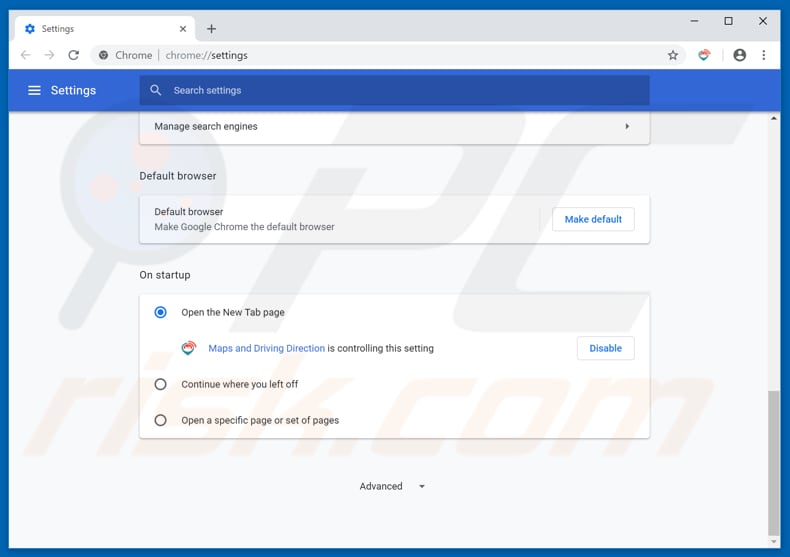
Task: Click the browser back arrow
Action: (x=26, y=55)
